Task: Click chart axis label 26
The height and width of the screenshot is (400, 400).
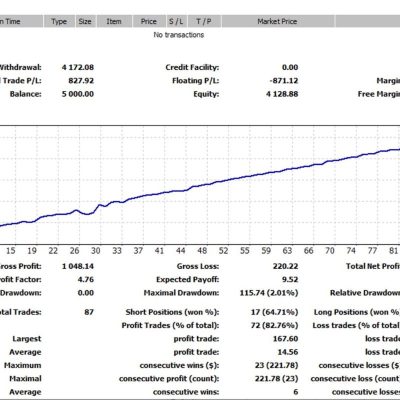Action: [x=75, y=251]
